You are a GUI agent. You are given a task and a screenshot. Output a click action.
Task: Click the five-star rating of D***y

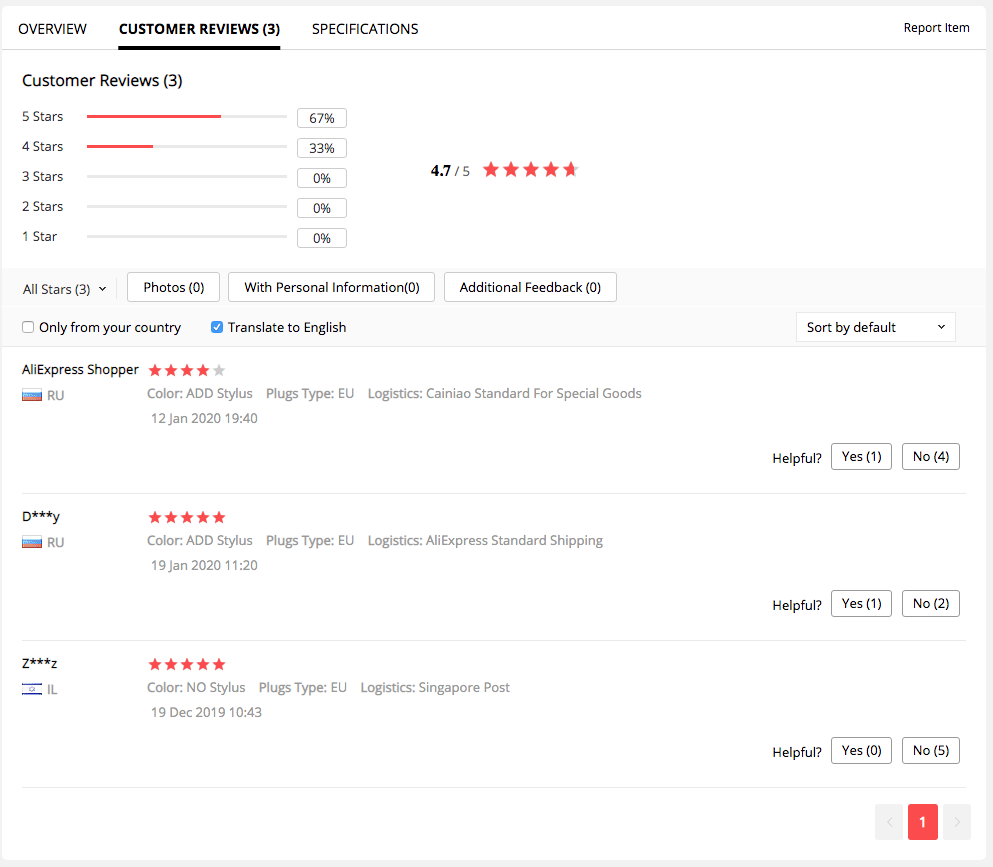[186, 517]
